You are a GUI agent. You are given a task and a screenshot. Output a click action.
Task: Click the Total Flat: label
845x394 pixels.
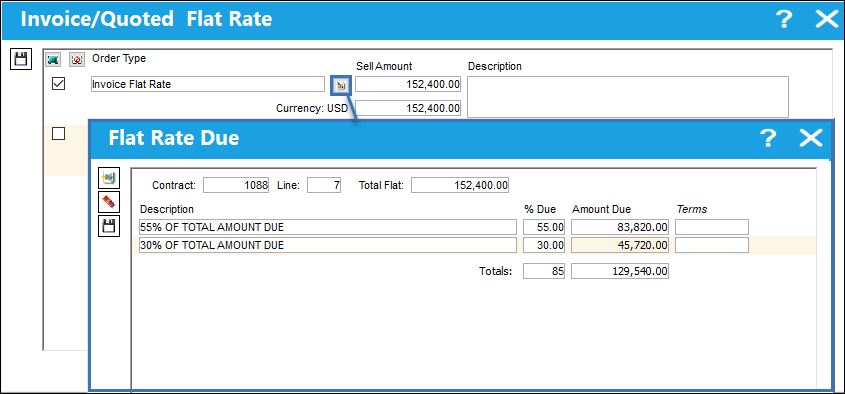coord(381,185)
